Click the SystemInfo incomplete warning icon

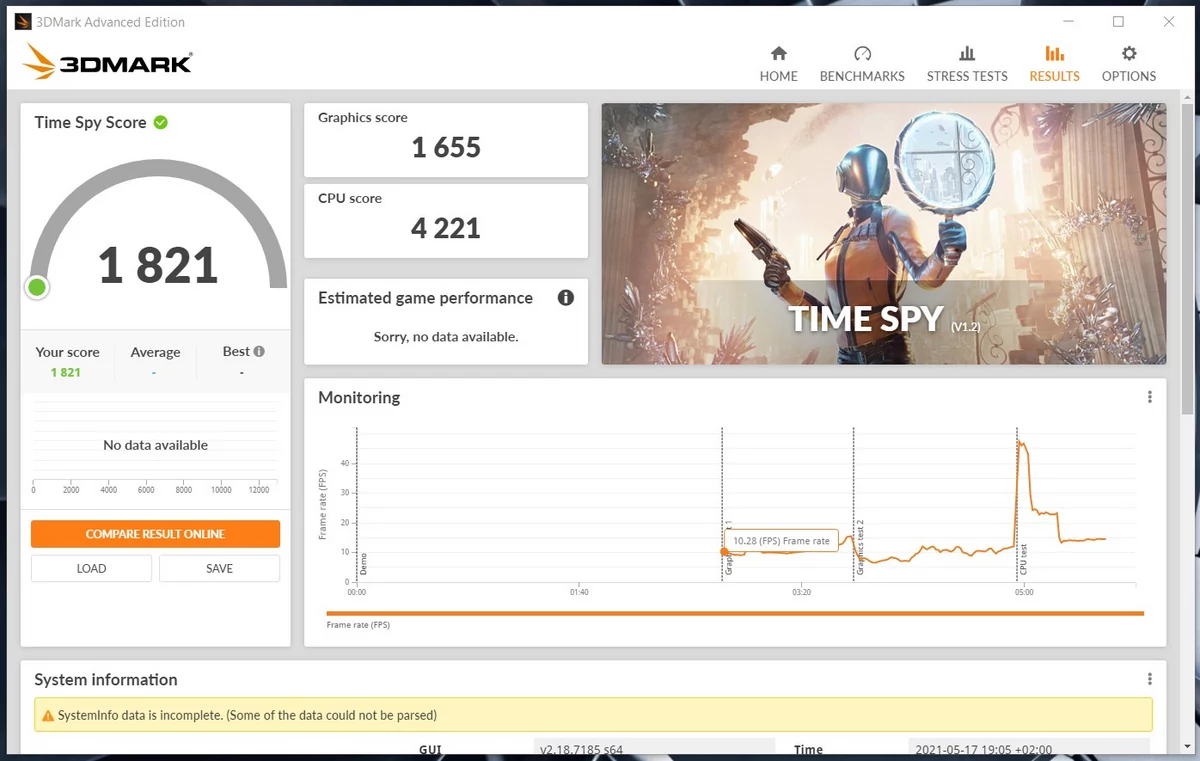pyautogui.click(x=47, y=715)
